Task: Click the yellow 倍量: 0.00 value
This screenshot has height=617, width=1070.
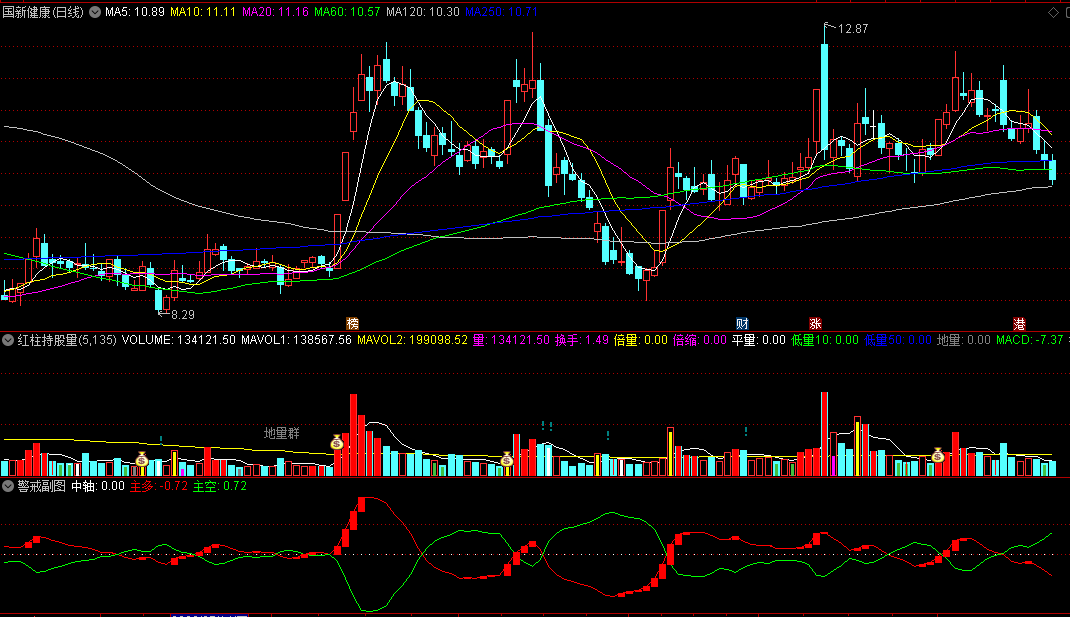Action: (641, 340)
